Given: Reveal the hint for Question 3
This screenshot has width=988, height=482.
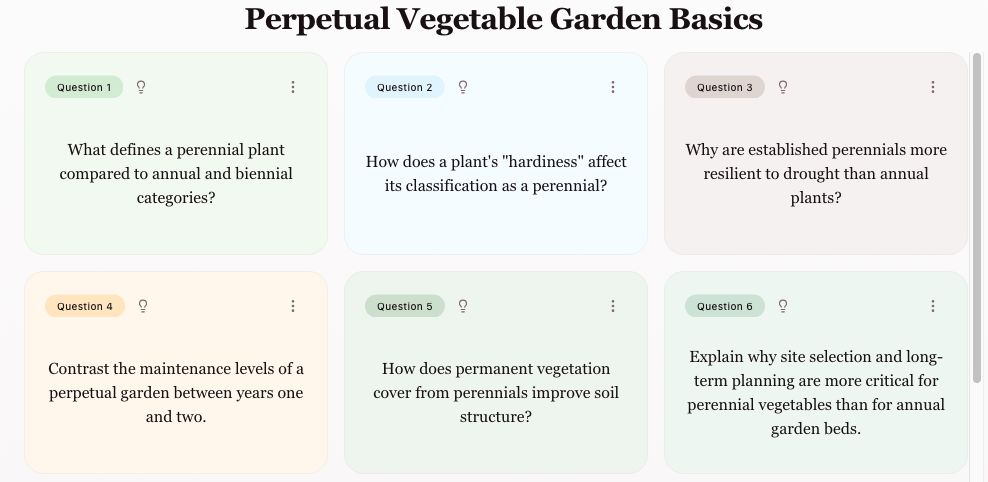Looking at the screenshot, I should (783, 87).
